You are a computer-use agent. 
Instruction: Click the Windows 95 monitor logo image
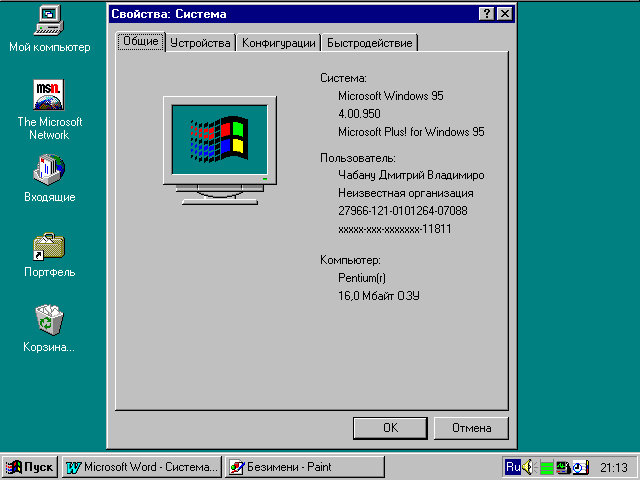[220, 151]
